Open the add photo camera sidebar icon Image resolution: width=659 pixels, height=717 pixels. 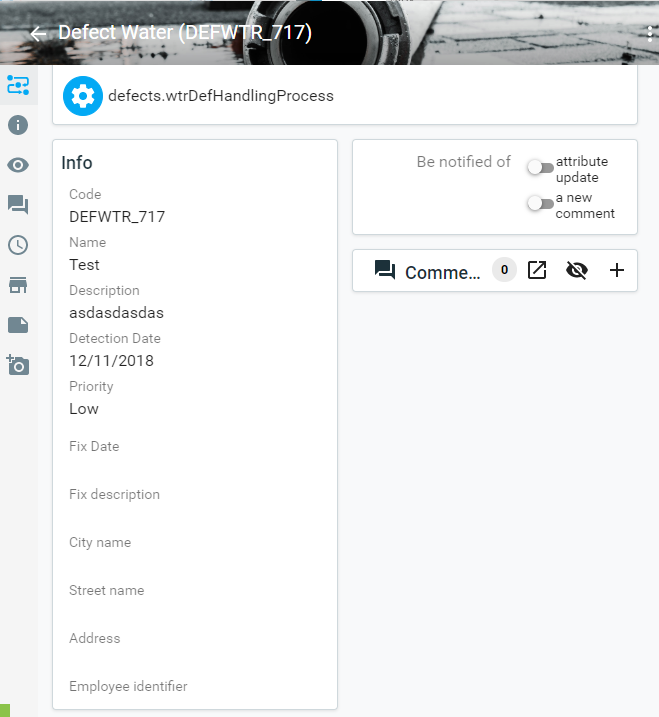click(18, 365)
